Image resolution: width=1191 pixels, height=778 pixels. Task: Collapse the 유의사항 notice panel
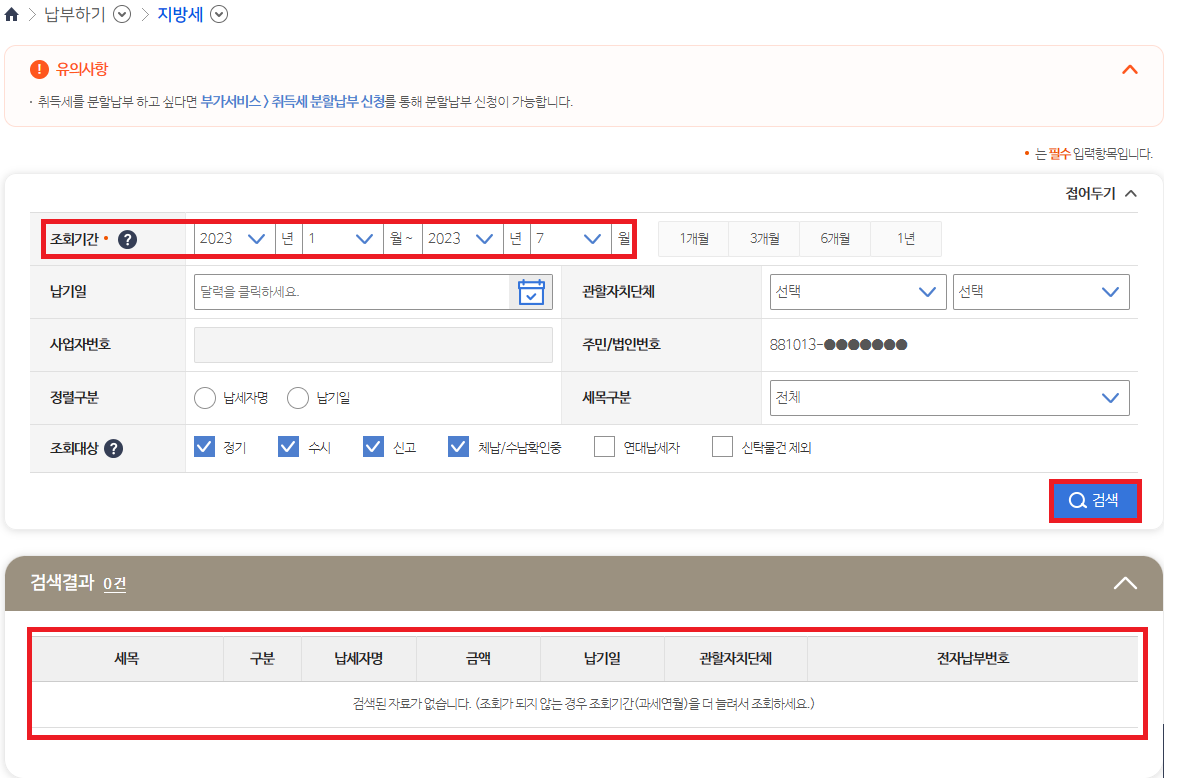point(1130,69)
